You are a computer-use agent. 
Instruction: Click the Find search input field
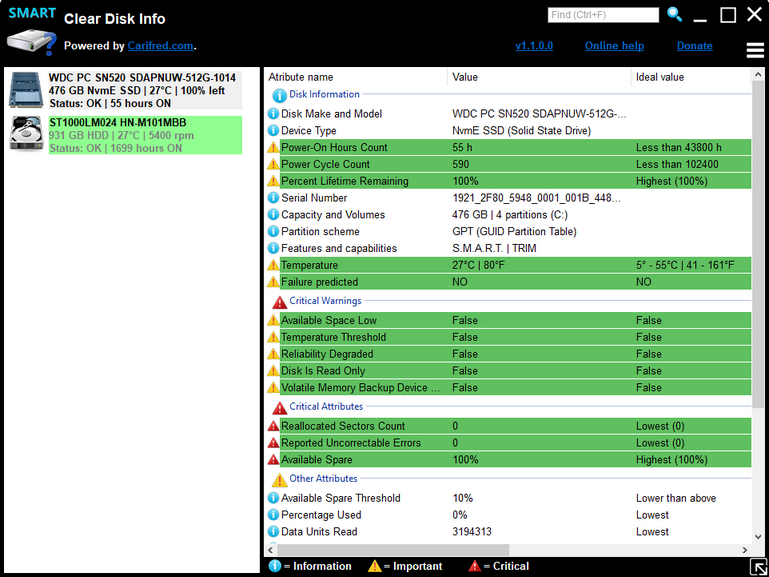(603, 15)
